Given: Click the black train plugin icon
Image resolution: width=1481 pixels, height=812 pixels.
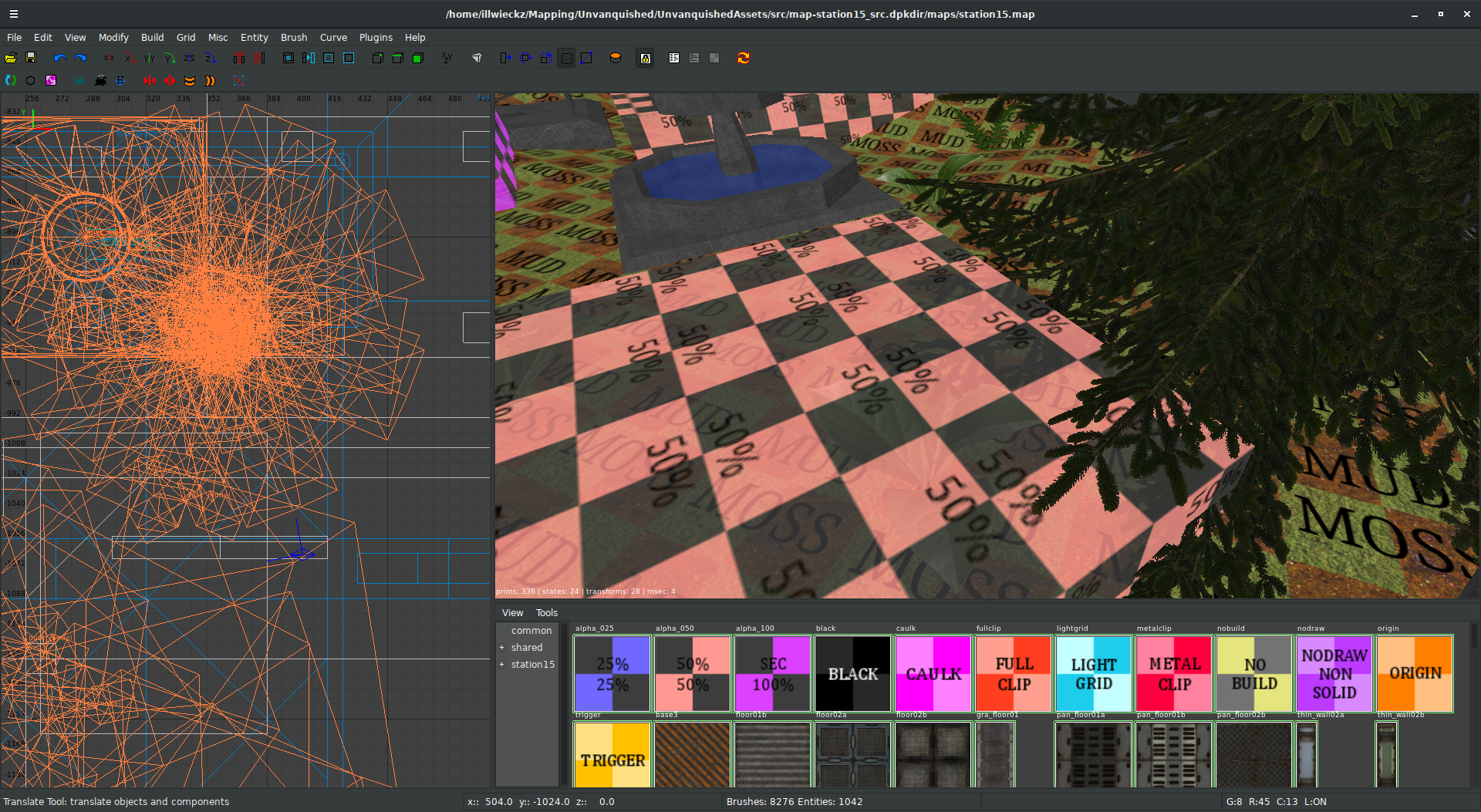Looking at the screenshot, I should (100, 80).
